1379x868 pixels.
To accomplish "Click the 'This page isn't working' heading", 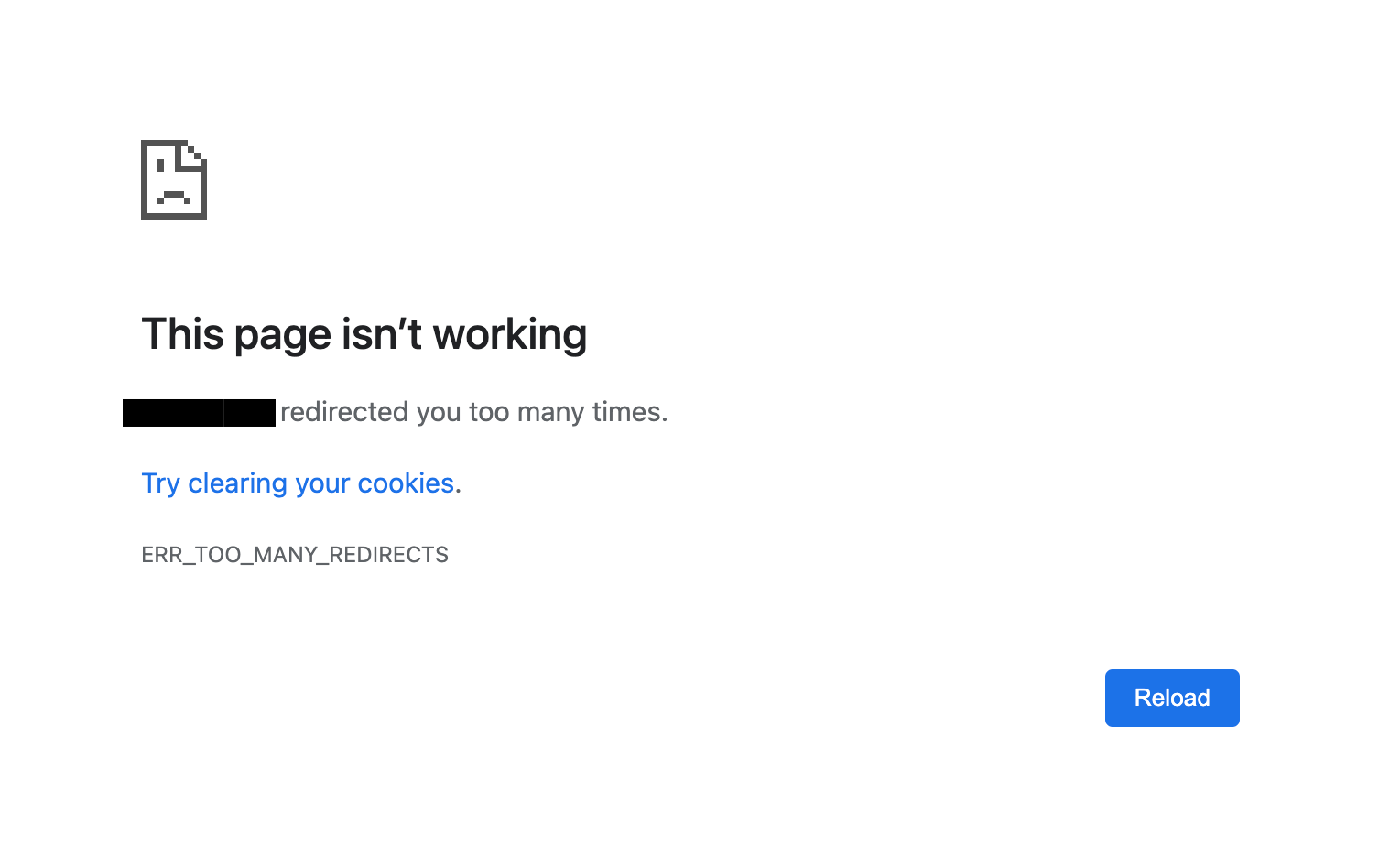I will point(364,334).
